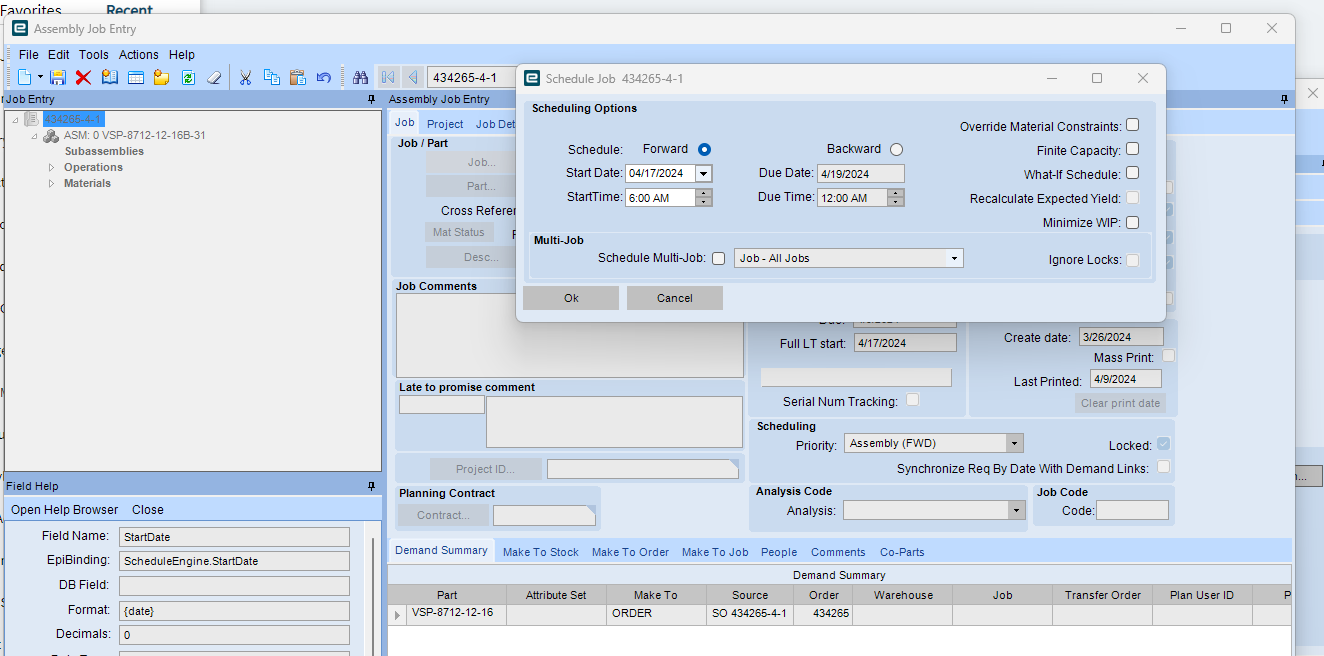The width and height of the screenshot is (1324, 656).
Task: Click the red Delete X icon
Action: click(83, 78)
